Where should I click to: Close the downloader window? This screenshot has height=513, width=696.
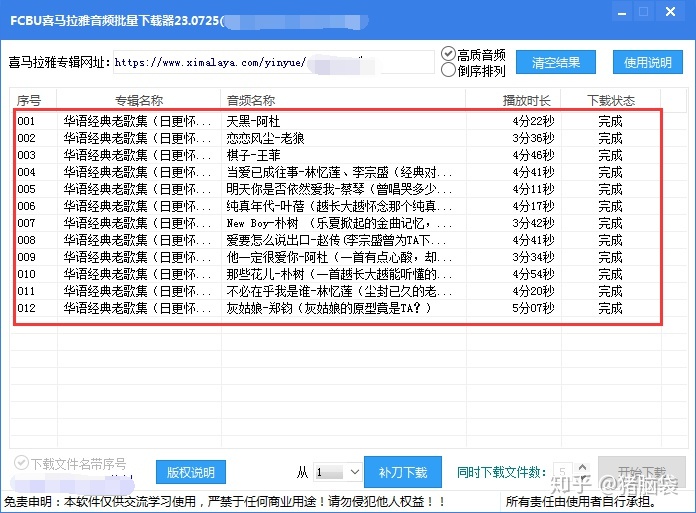tap(670, 12)
